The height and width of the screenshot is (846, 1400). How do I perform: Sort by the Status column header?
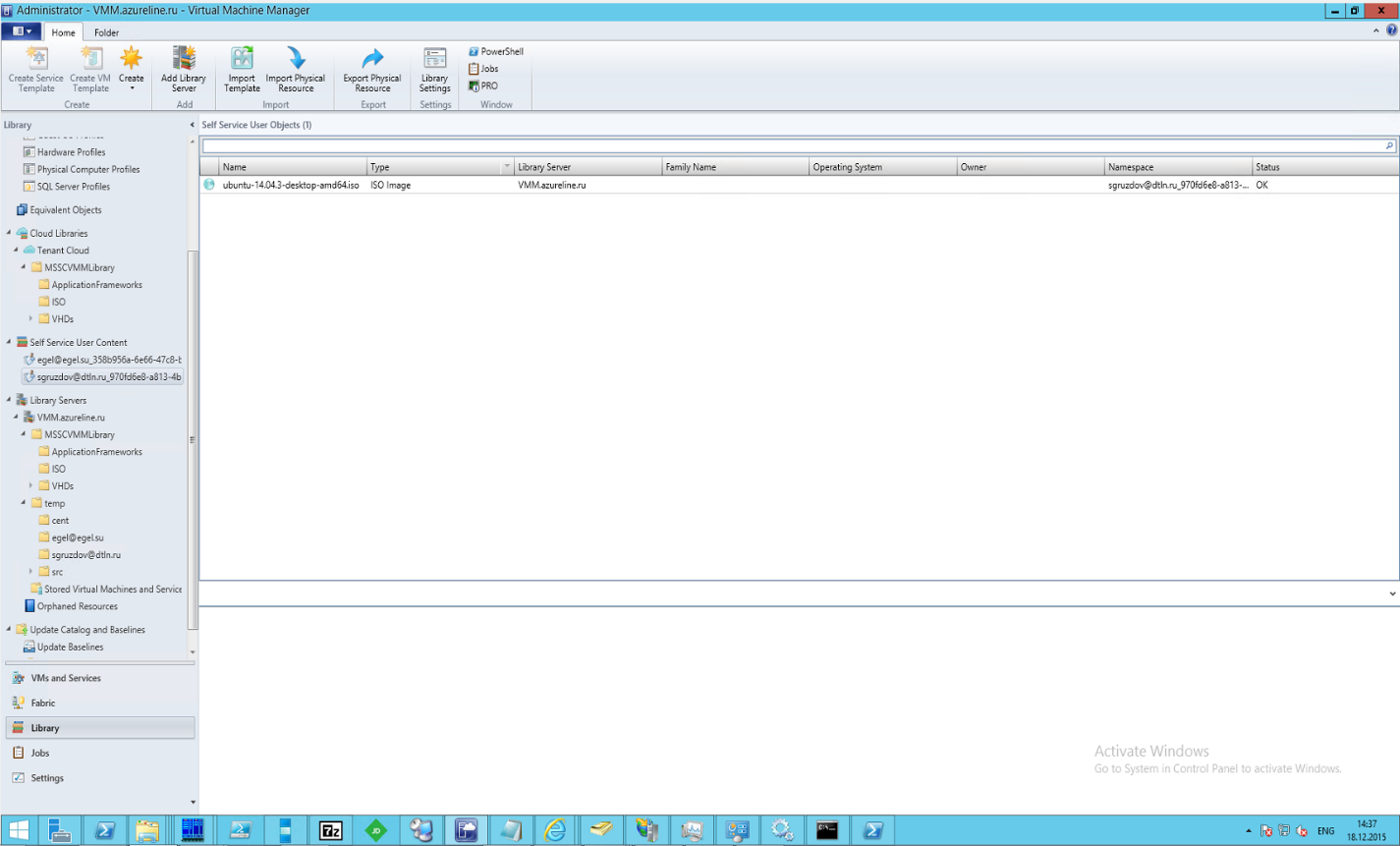[x=1325, y=167]
